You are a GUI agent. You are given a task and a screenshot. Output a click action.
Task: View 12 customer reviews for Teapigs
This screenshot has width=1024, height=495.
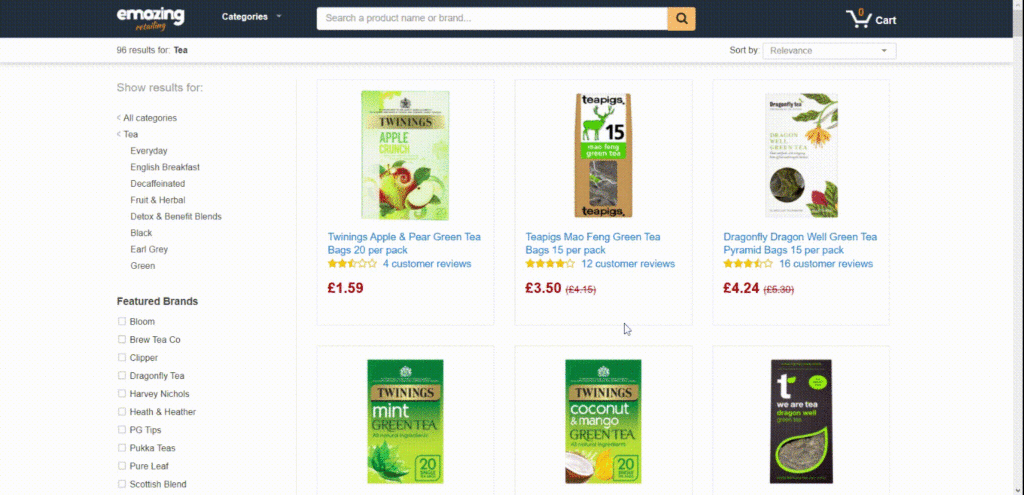click(628, 264)
